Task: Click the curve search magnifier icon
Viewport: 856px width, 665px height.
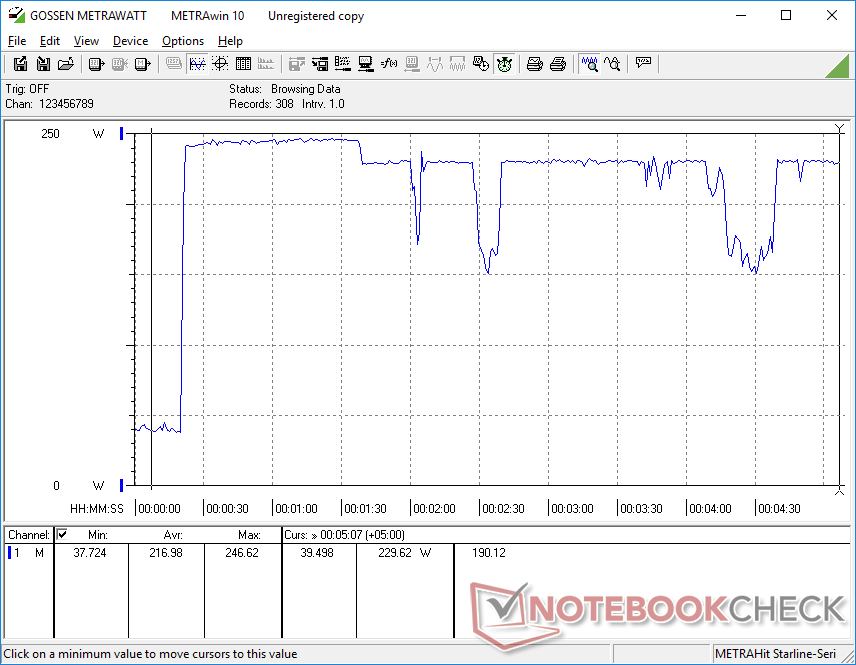Action: click(612, 64)
